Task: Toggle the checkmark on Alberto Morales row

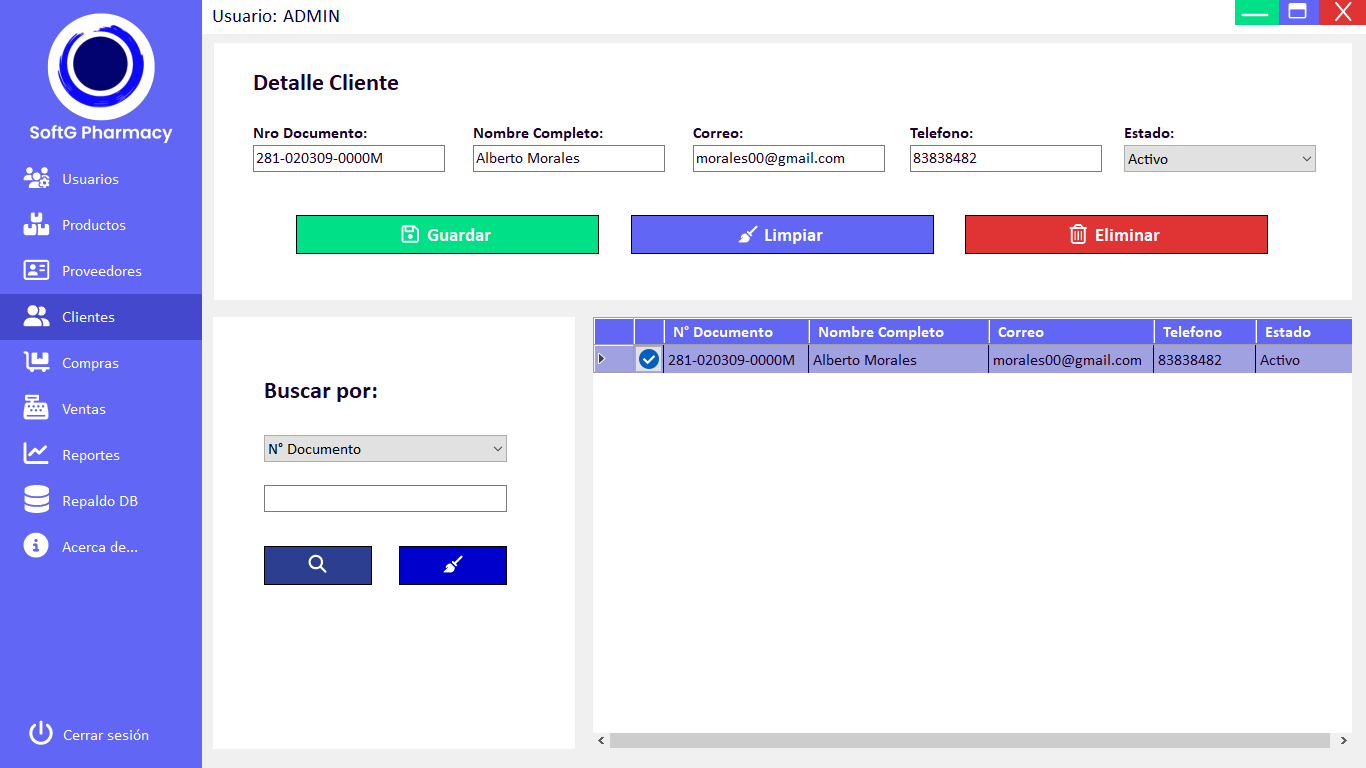Action: pos(649,359)
